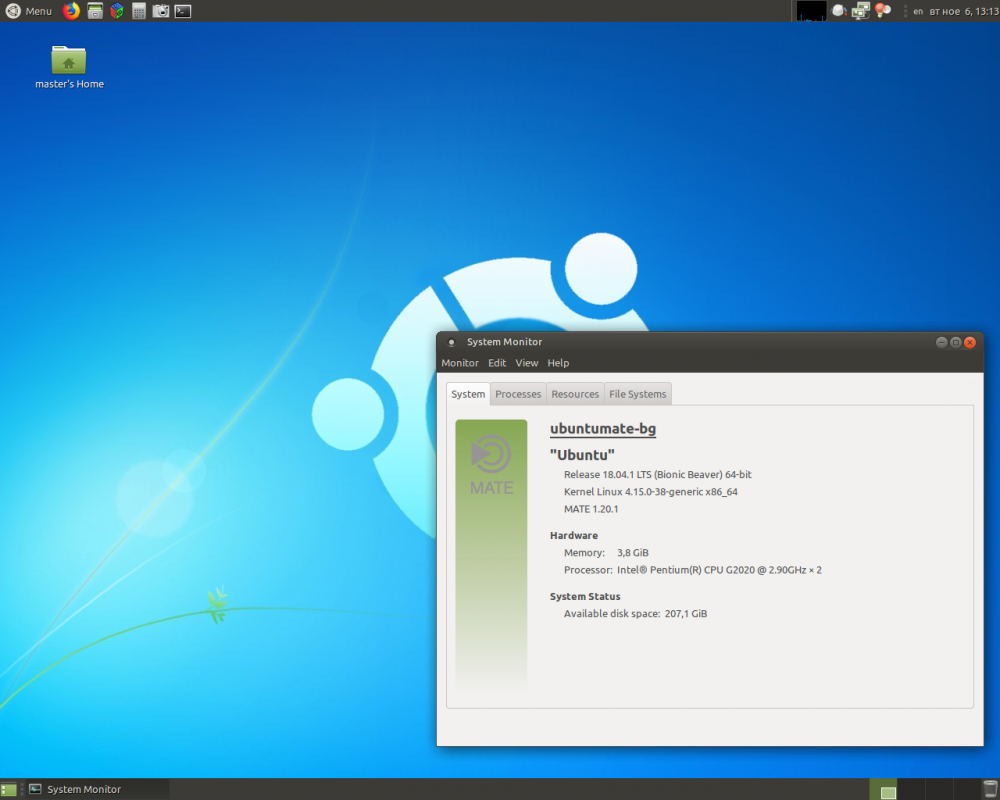Launch the colored cube application icon
The width and height of the screenshot is (1000, 800).
click(x=117, y=11)
